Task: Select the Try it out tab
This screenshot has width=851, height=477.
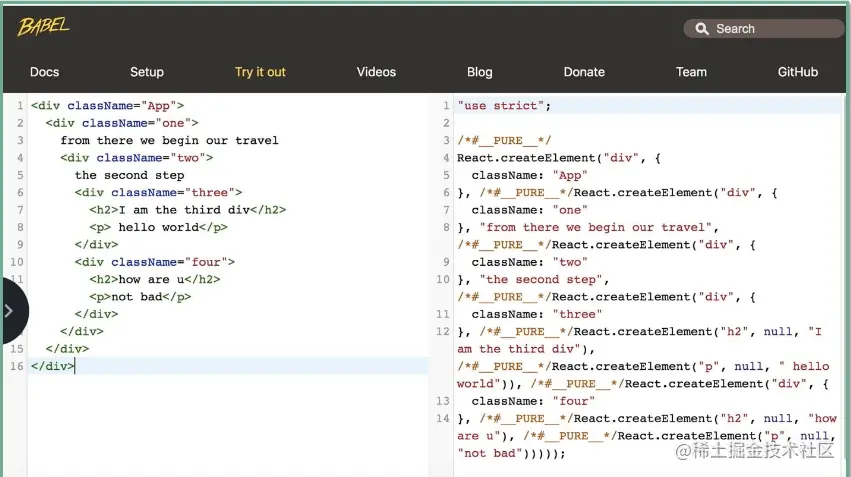Action: (x=260, y=72)
